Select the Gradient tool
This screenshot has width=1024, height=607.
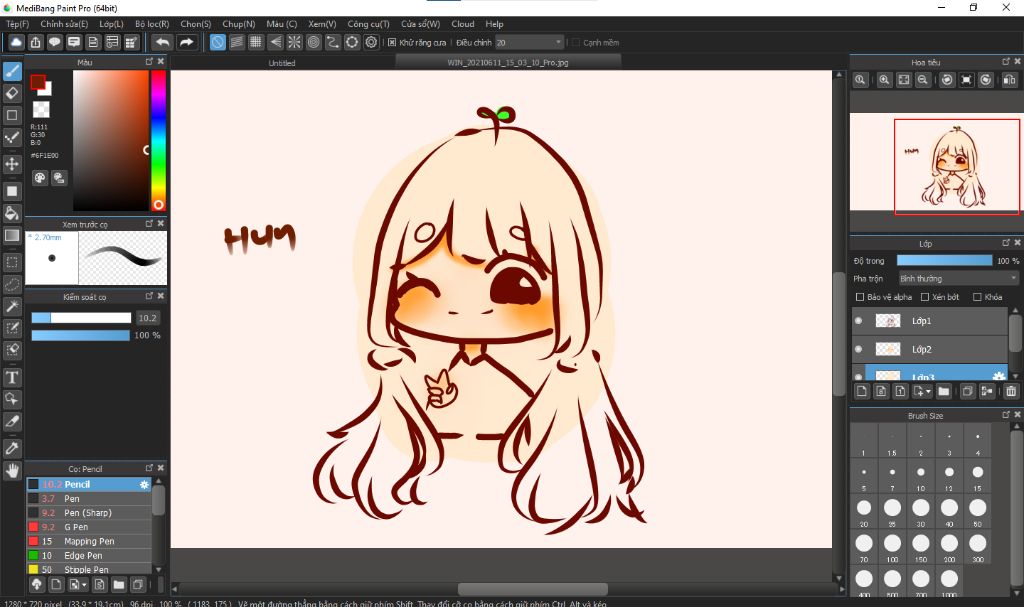(12, 235)
